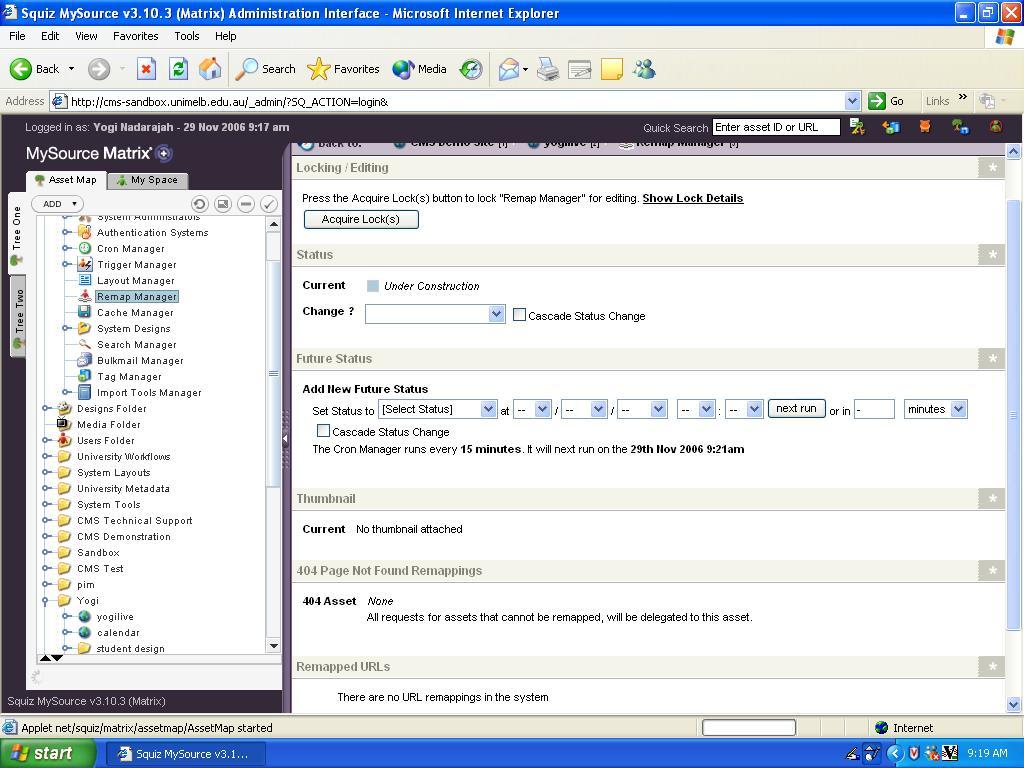Open the Select Status dropdown
Image resolution: width=1024 pixels, height=768 pixels.
click(x=437, y=409)
